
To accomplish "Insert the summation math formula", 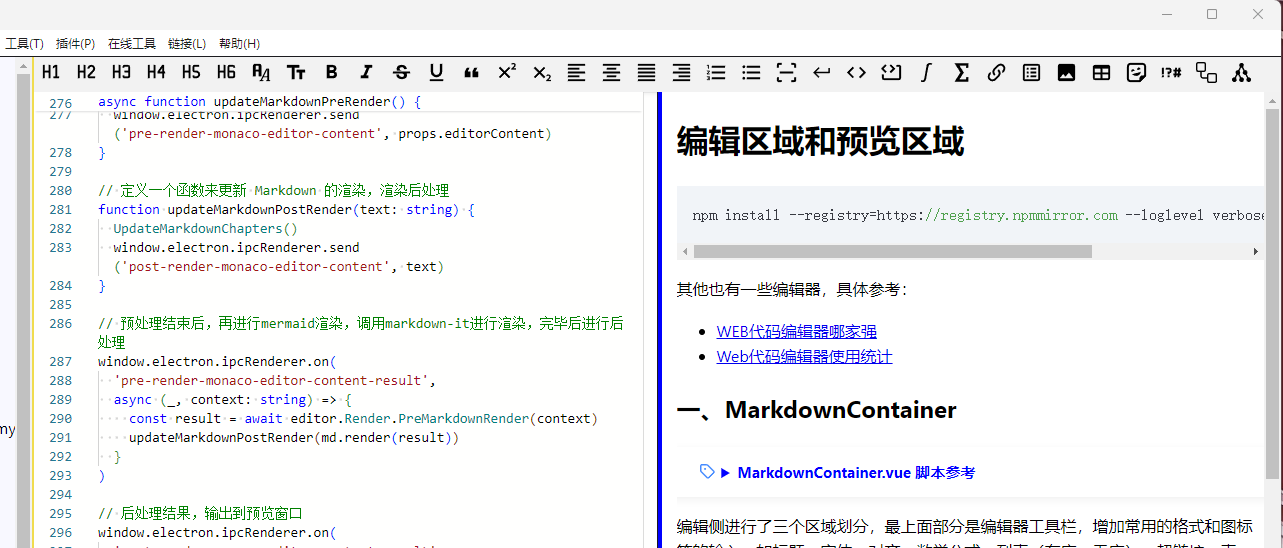I will (962, 72).
